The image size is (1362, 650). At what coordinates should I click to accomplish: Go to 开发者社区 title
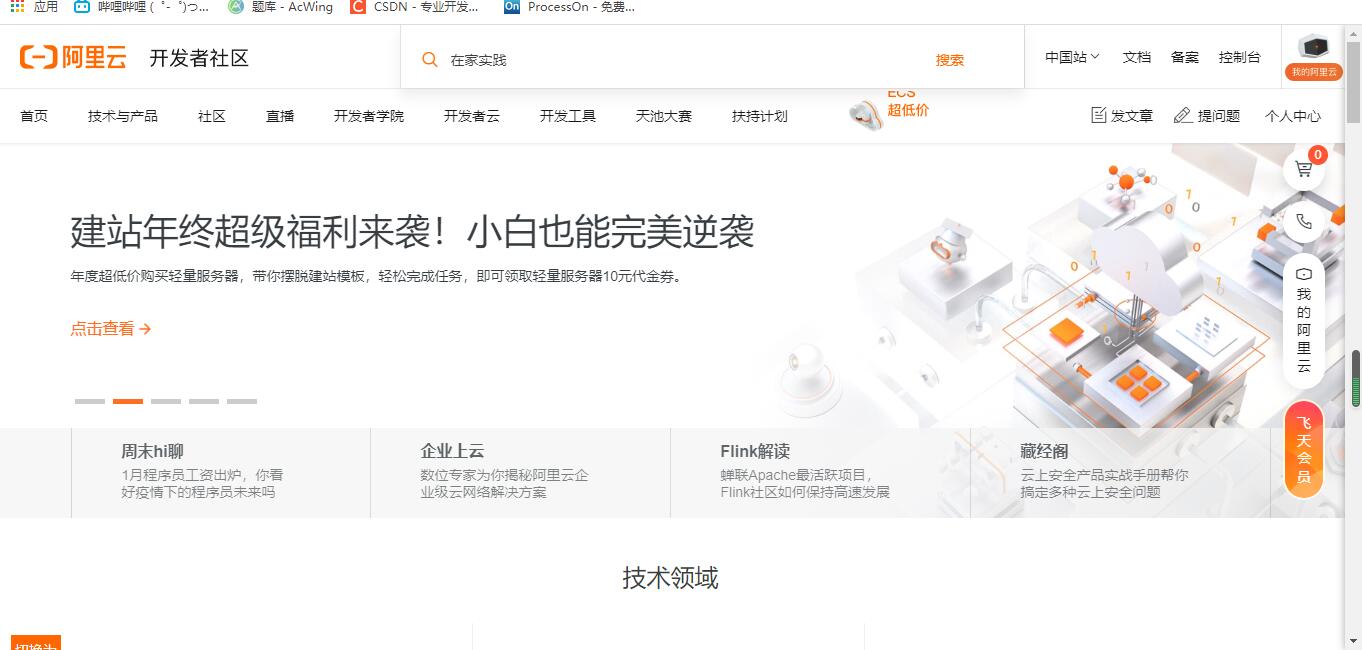point(199,58)
